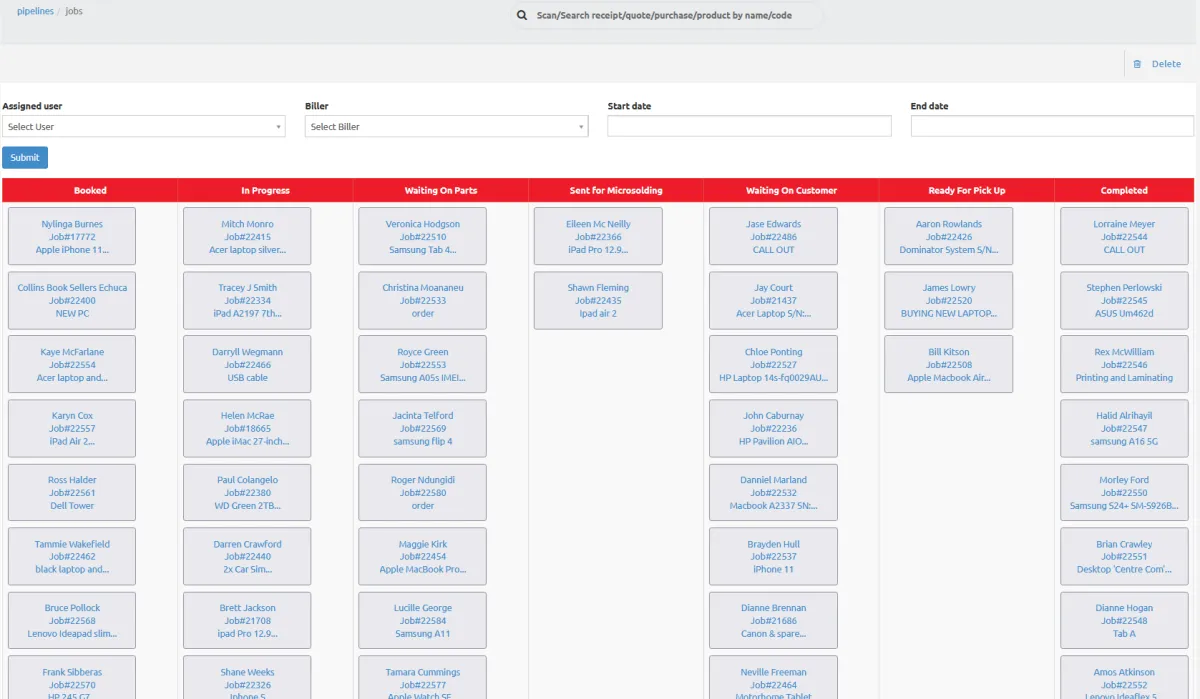Image resolution: width=1200 pixels, height=699 pixels.
Task: Click the Start date field
Action: [x=749, y=126]
